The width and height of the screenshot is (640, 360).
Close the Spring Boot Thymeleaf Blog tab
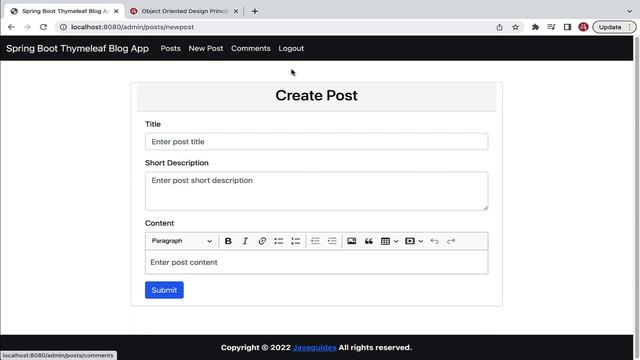click(116, 11)
